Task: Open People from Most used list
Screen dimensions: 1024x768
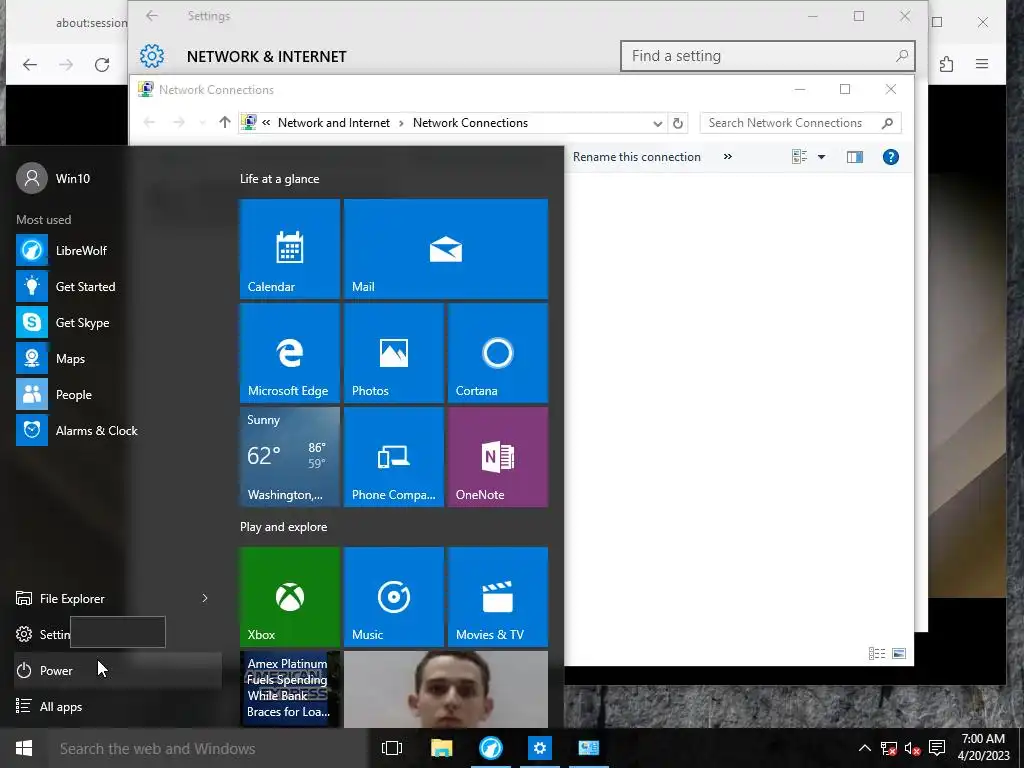Action: point(118,394)
